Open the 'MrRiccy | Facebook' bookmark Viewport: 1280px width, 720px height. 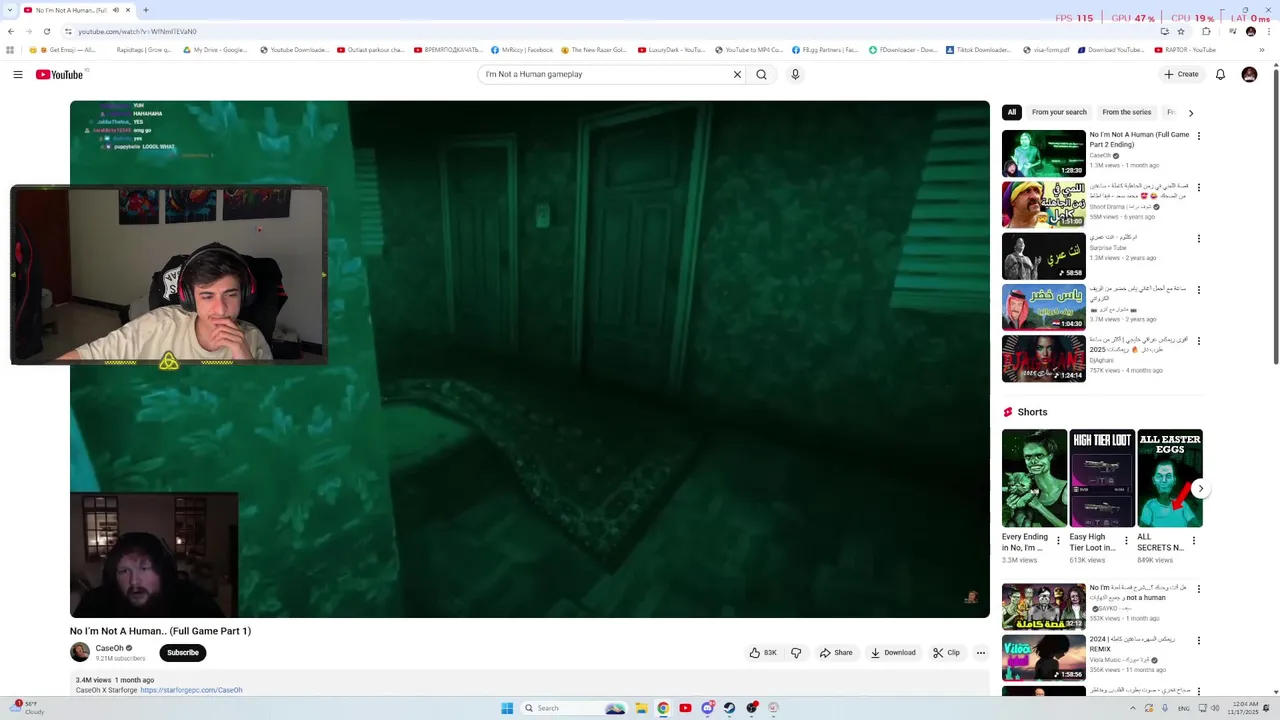pyautogui.click(x=521, y=50)
